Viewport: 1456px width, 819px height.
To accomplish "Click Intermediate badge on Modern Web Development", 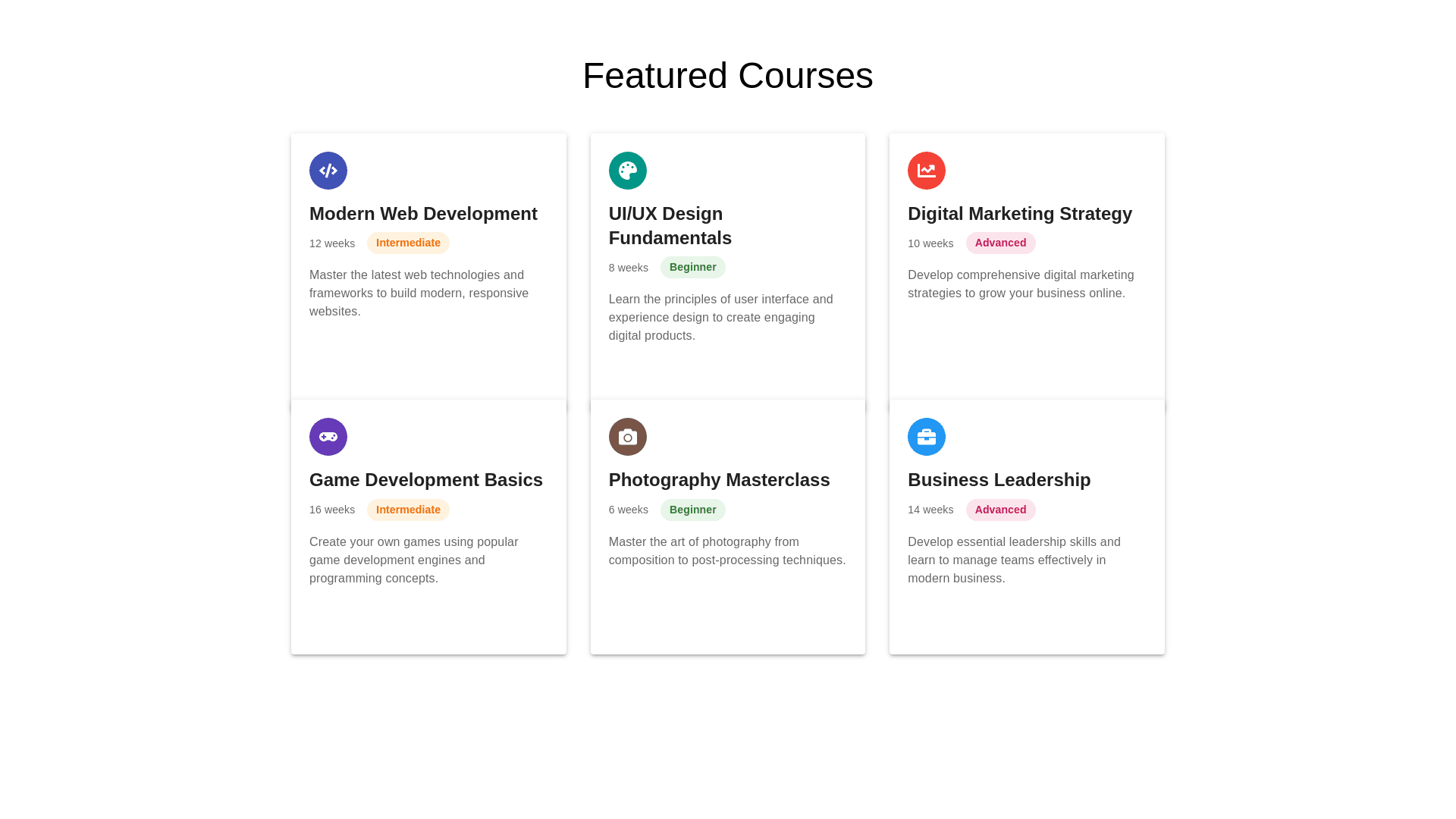I will (x=408, y=243).
